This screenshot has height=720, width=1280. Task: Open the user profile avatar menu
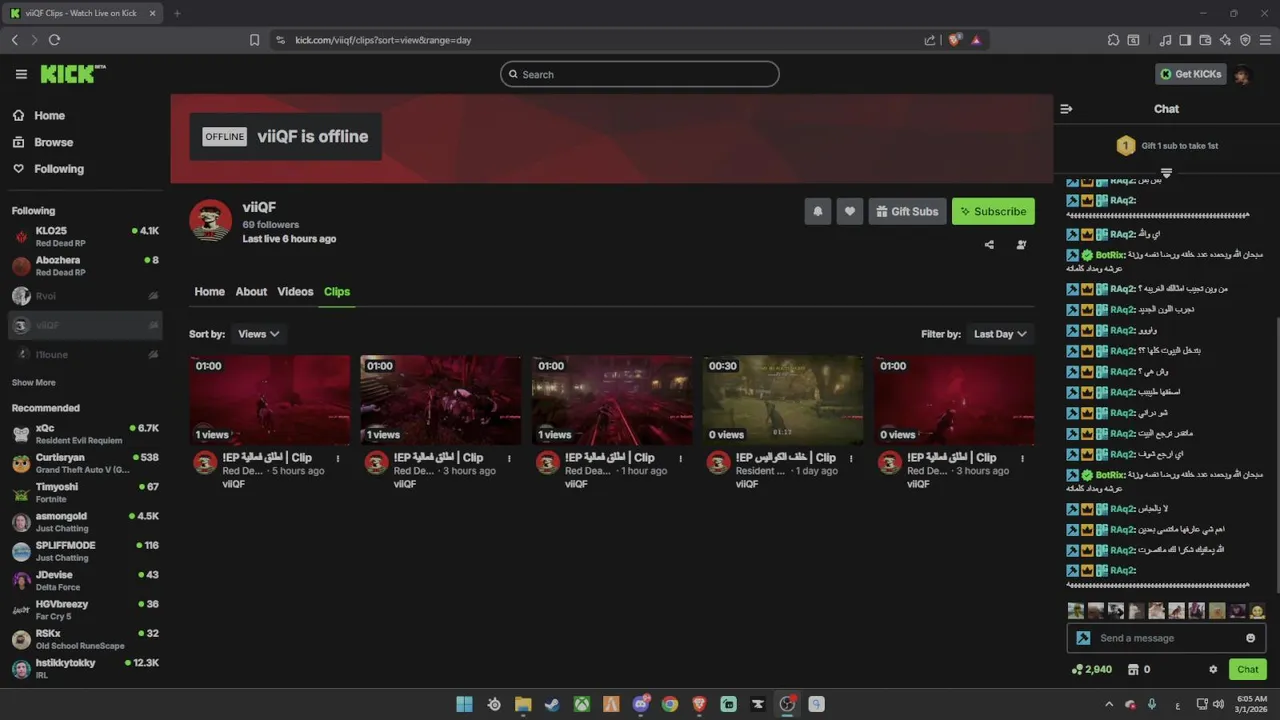point(1243,74)
